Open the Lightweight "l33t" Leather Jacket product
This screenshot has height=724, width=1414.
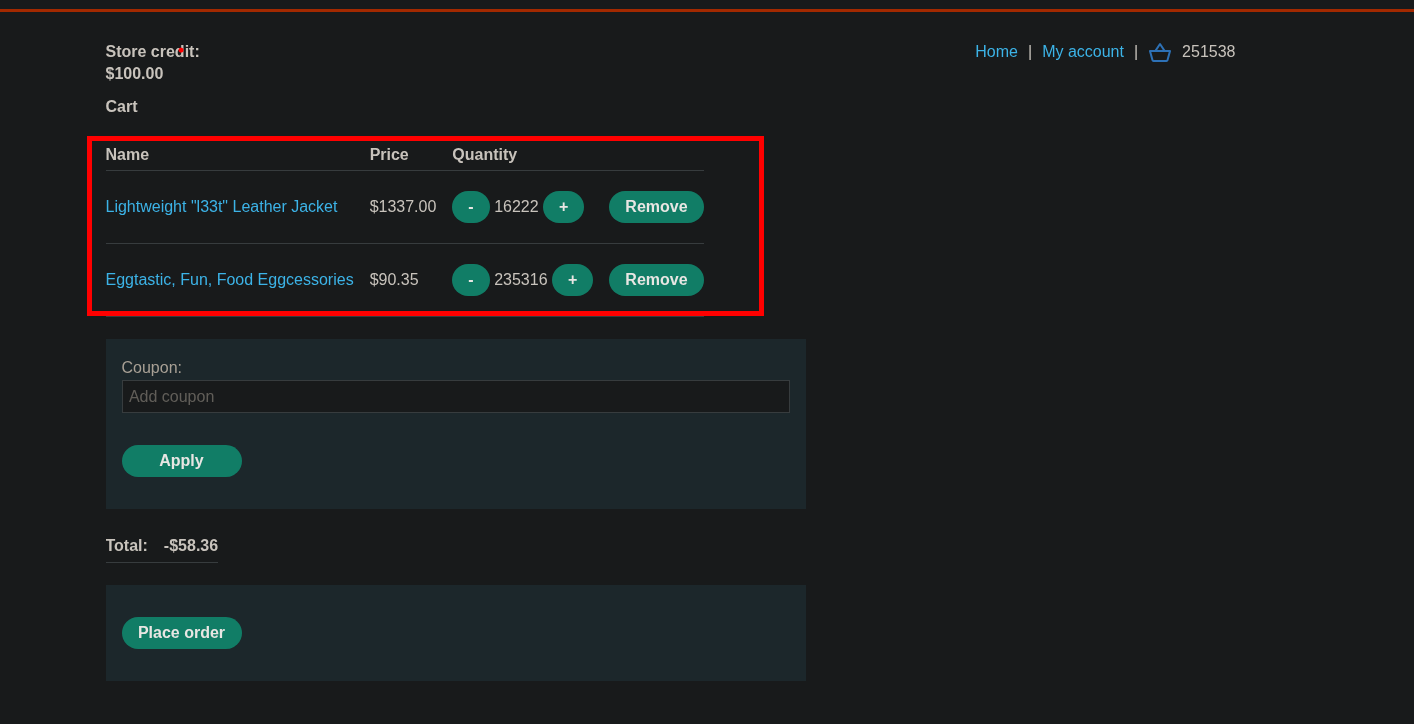click(x=221, y=207)
